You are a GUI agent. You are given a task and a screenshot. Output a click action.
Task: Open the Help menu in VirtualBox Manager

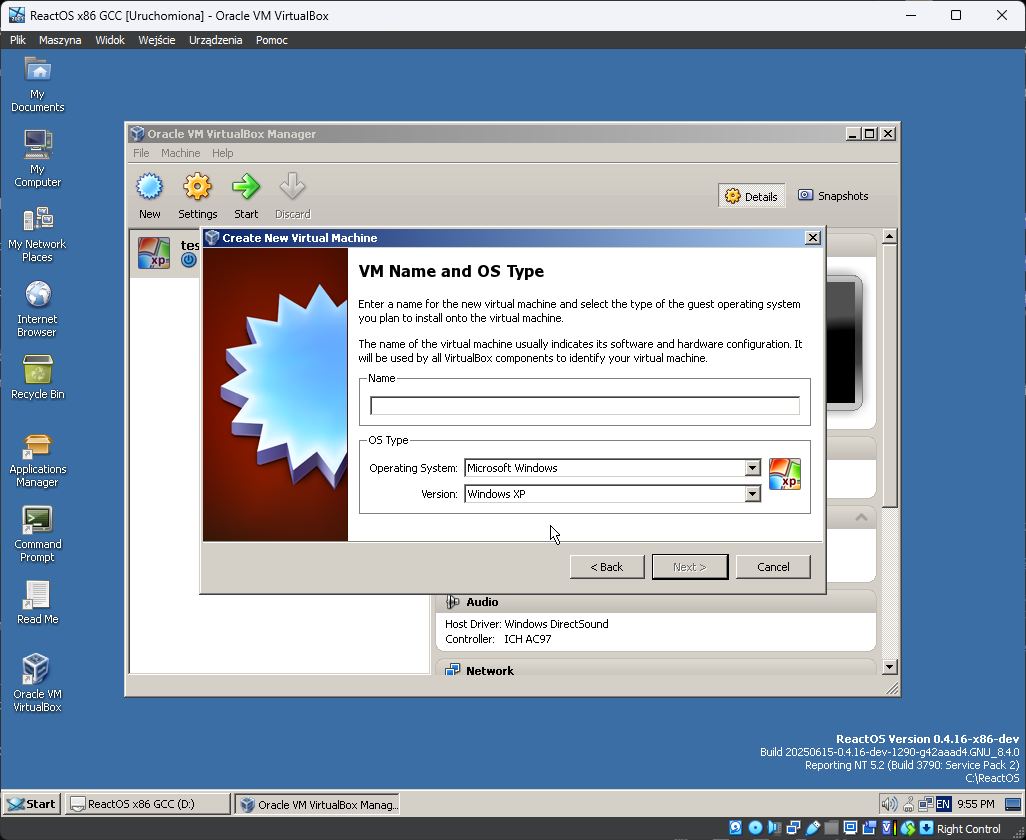coord(222,153)
